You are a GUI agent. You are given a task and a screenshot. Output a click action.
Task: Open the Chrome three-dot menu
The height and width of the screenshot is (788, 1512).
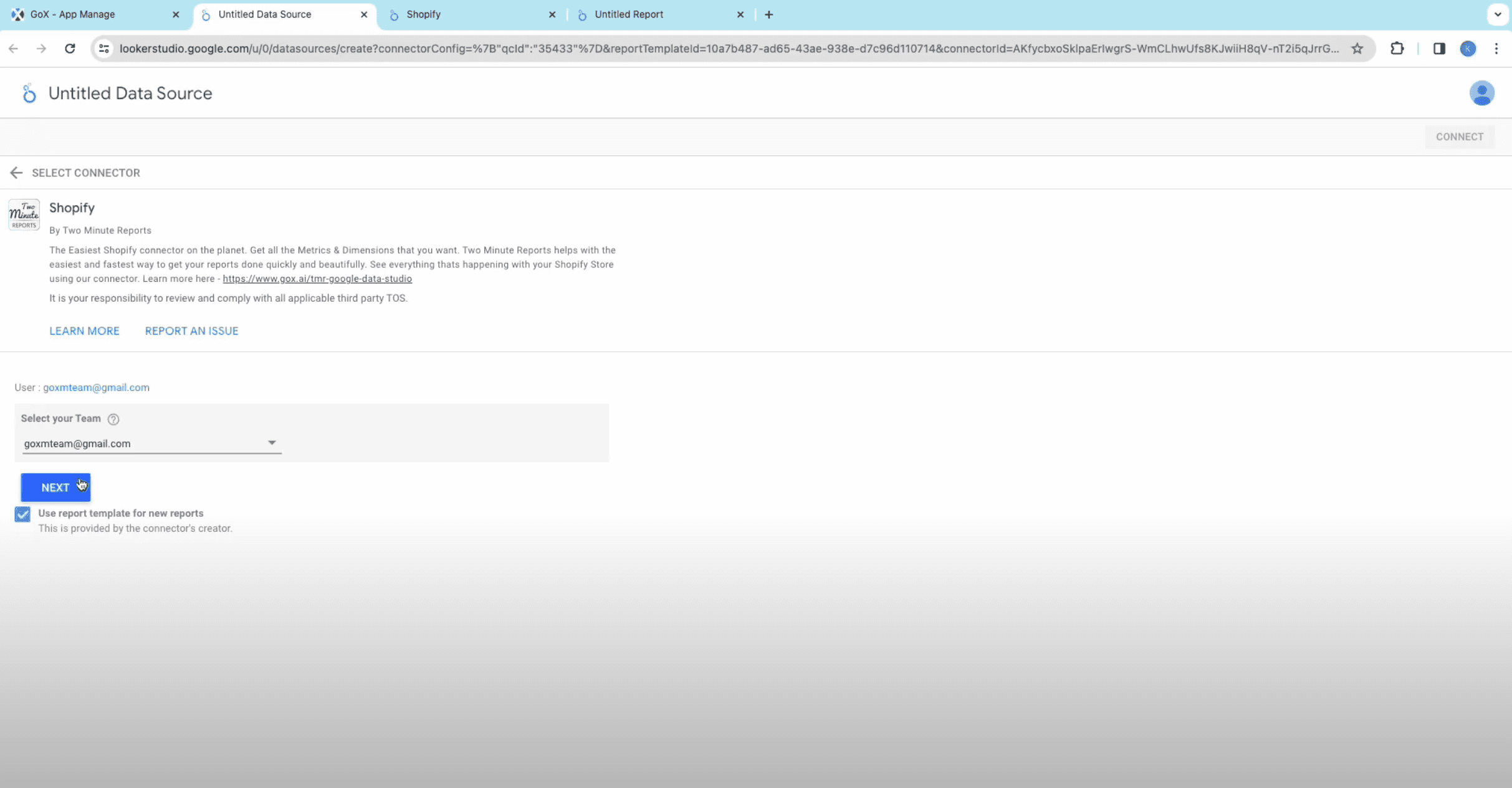tap(1496, 49)
